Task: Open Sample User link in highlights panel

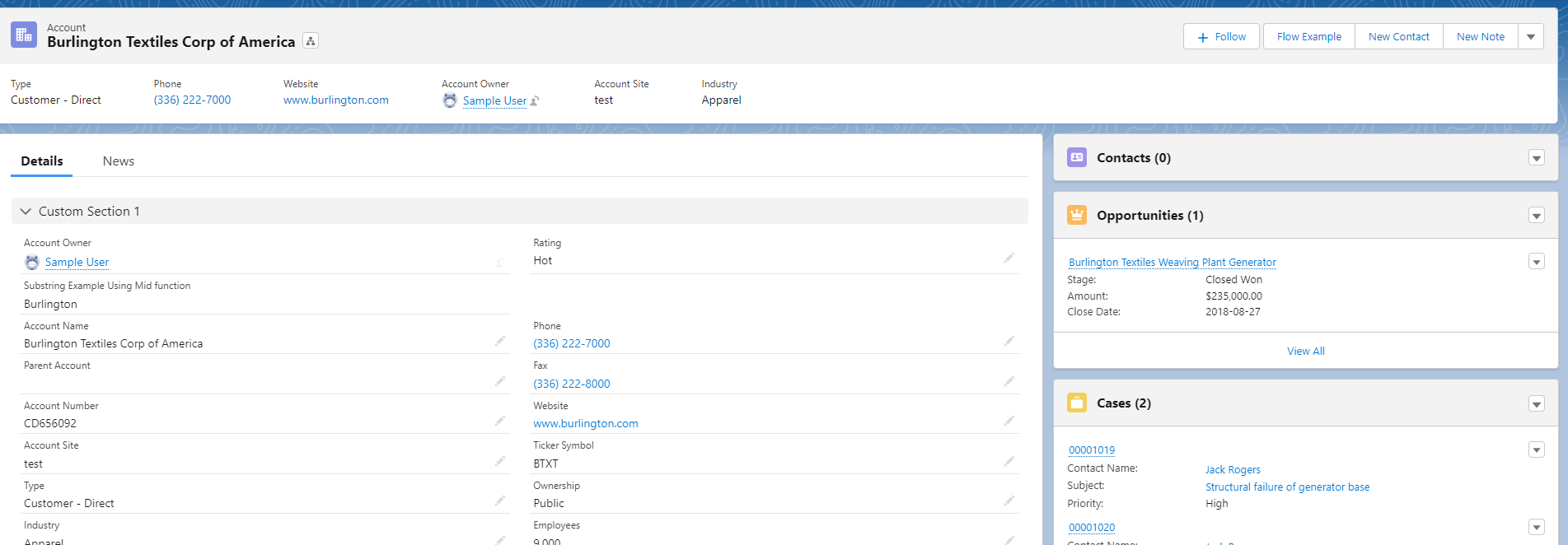Action: tap(494, 100)
